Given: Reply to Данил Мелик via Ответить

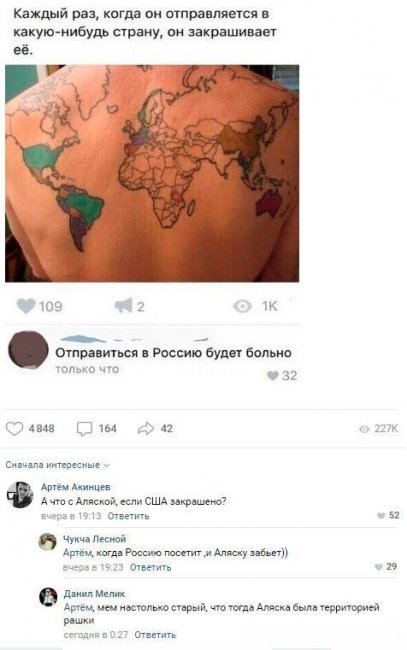Looking at the screenshot, I should pyautogui.click(x=155, y=635).
